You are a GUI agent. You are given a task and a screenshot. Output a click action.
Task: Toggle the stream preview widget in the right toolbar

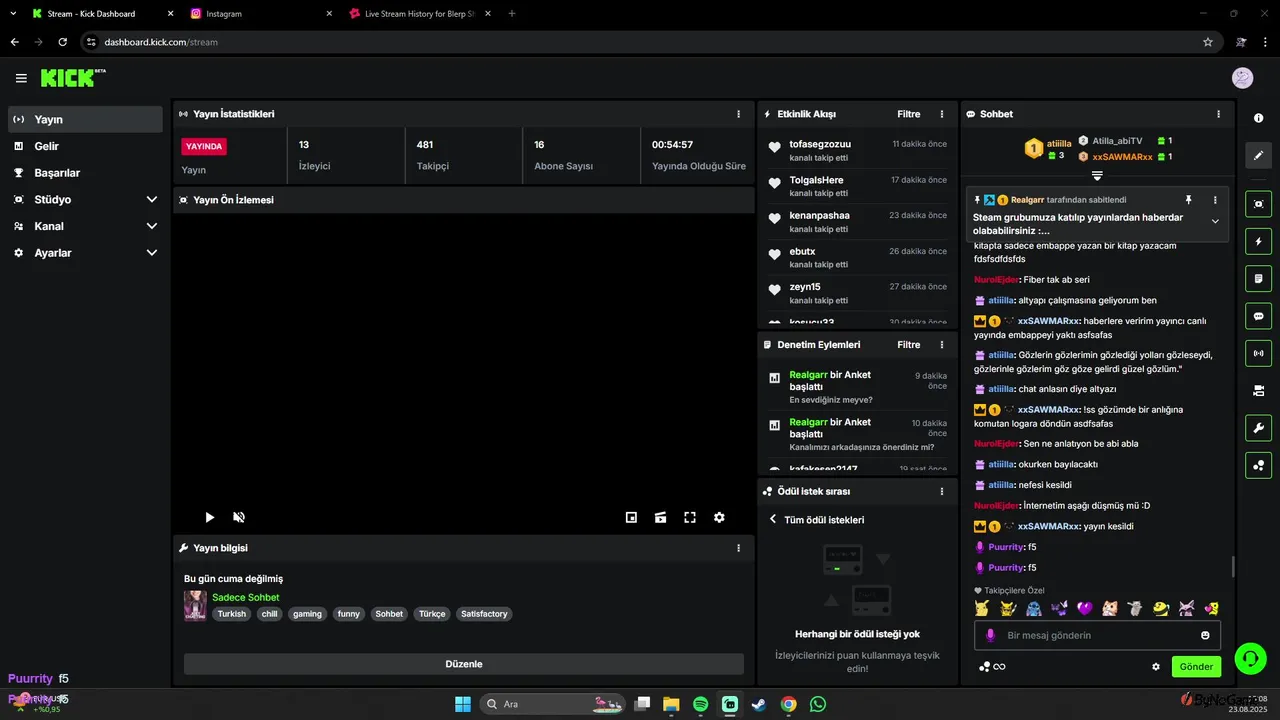(1258, 204)
